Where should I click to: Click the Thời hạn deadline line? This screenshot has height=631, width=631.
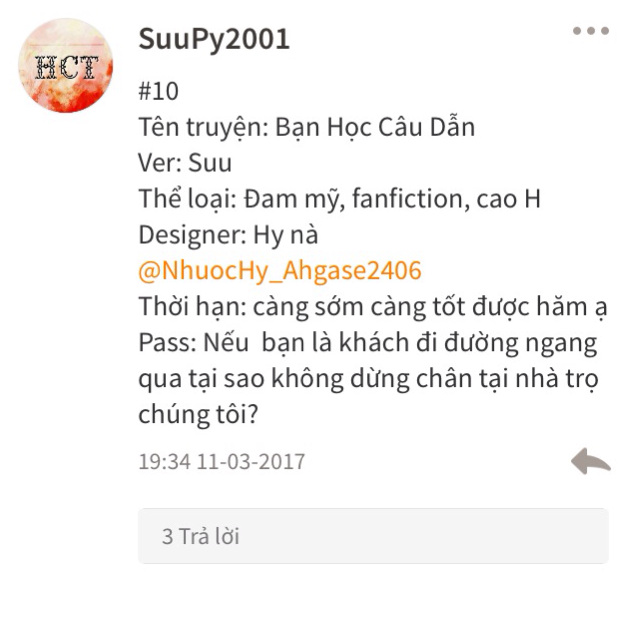373,307
